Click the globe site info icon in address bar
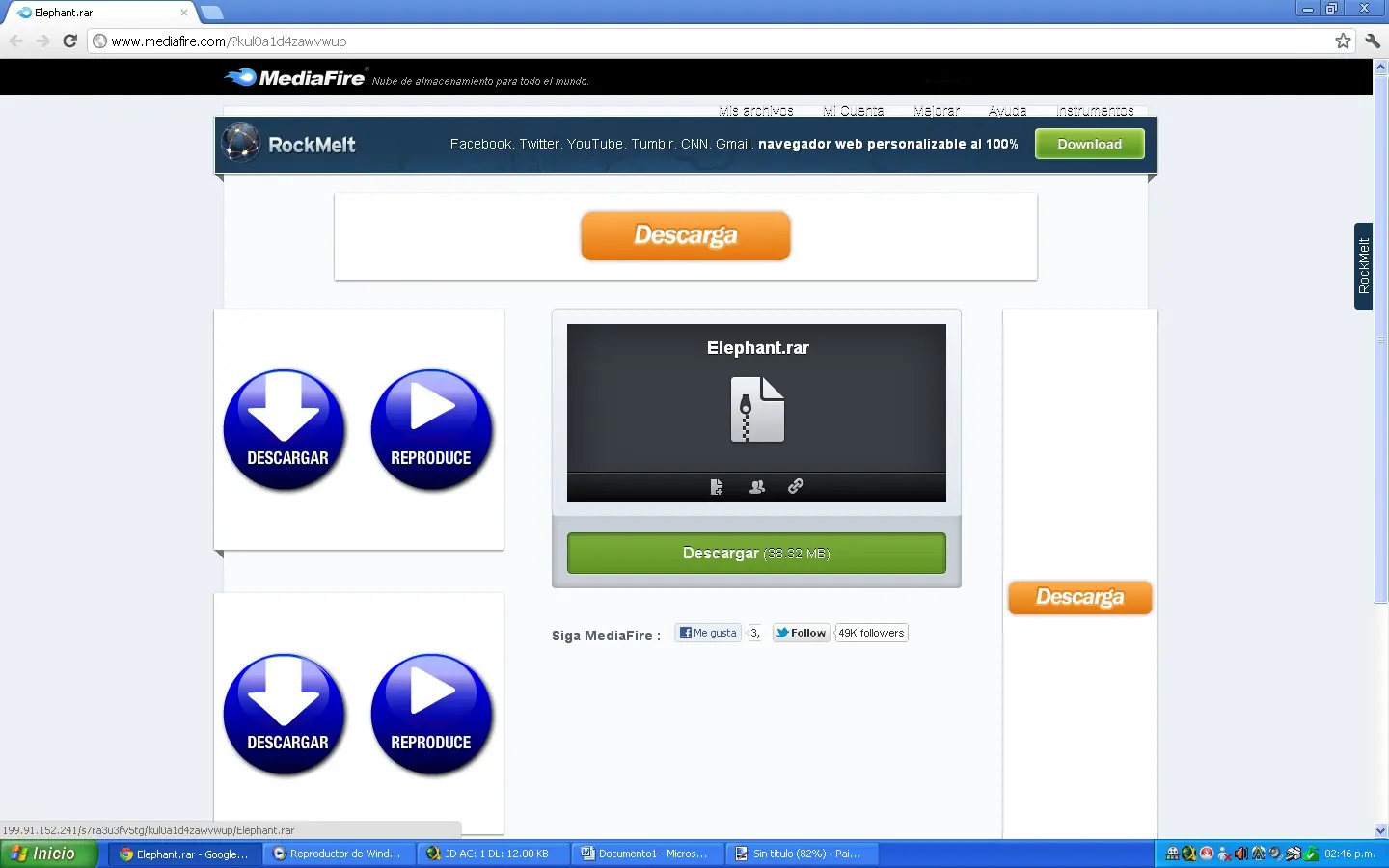The width and height of the screenshot is (1389, 868). pos(99,41)
